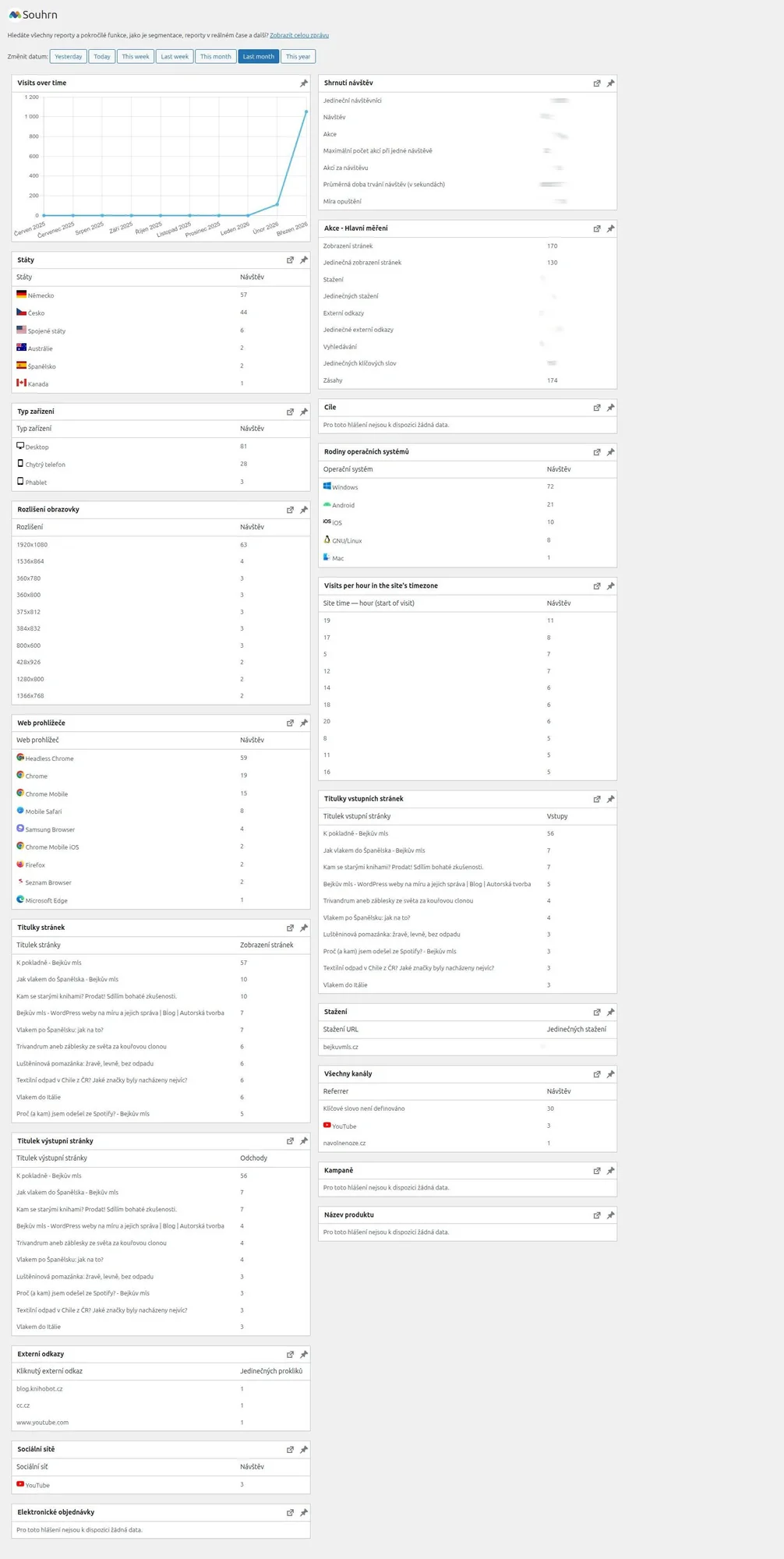Click the Windows operating system row
Screen dimensions: 784x1559
click(468, 486)
